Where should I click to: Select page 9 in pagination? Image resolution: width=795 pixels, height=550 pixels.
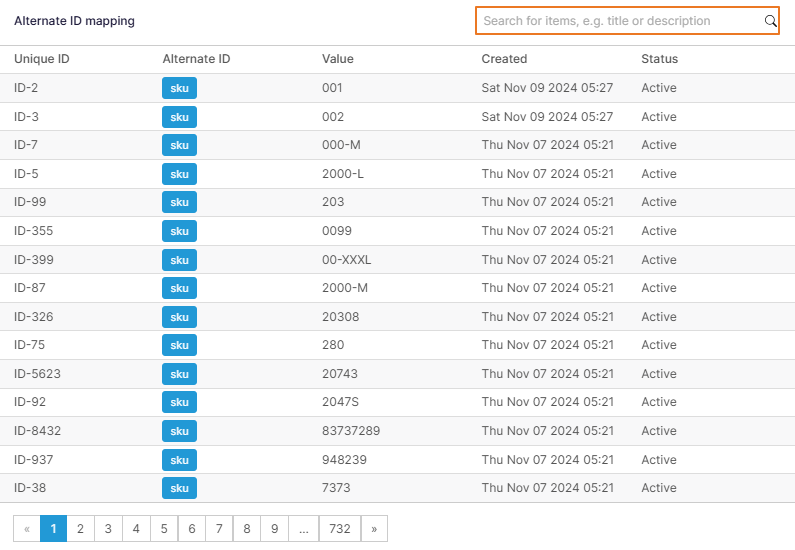pyautogui.click(x=275, y=529)
